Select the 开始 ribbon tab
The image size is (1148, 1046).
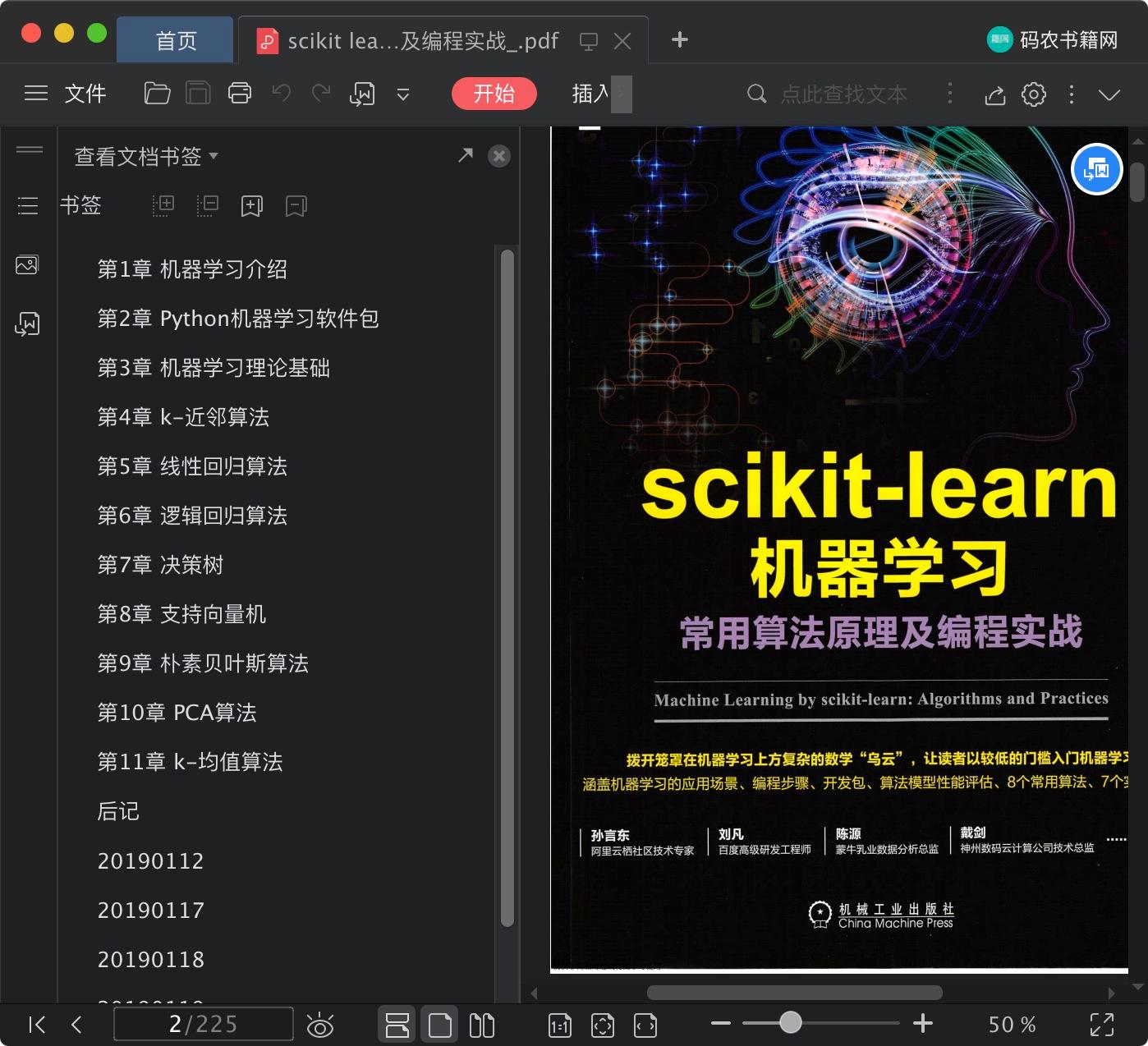coord(494,94)
